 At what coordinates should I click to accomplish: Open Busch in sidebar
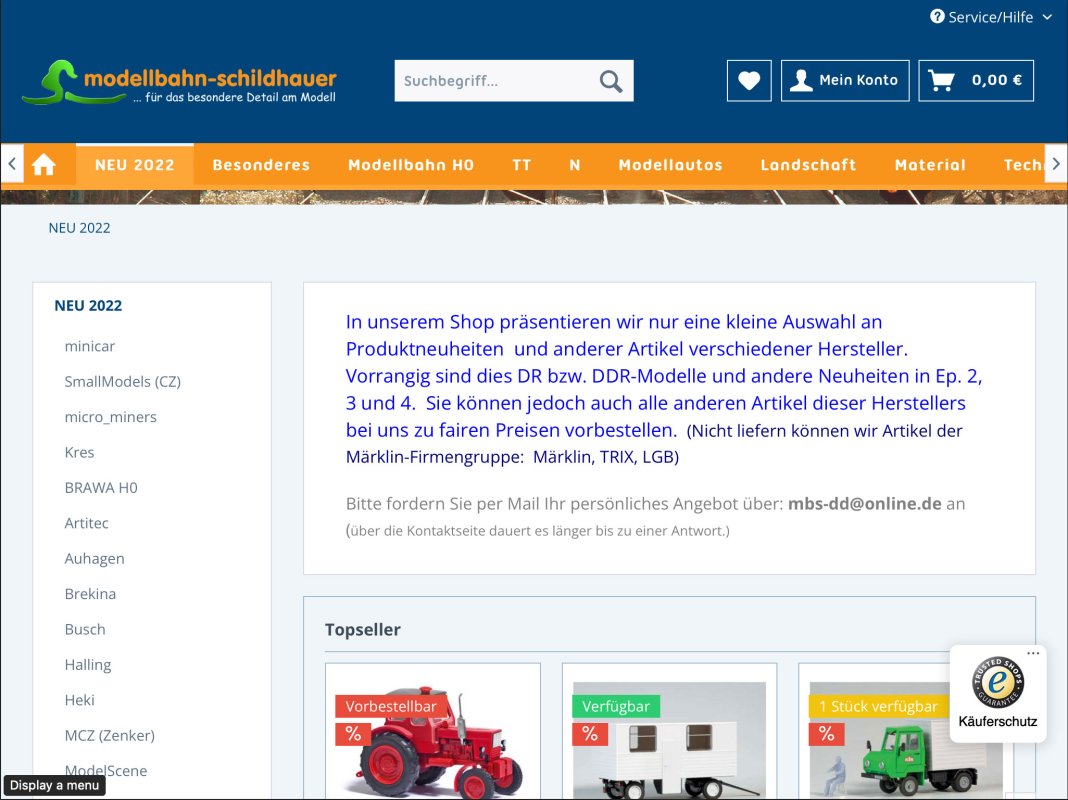click(85, 629)
